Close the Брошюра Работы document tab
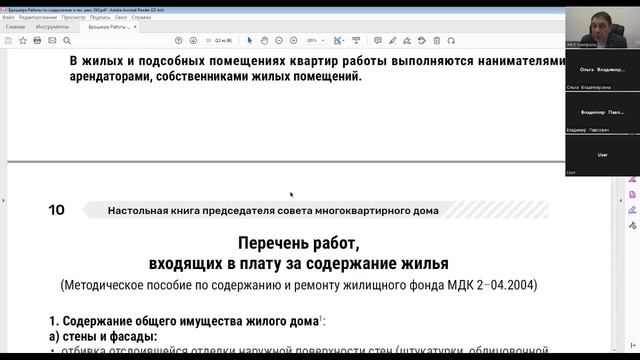Screen dimensions: 640x360 pyautogui.click(x=135, y=27)
